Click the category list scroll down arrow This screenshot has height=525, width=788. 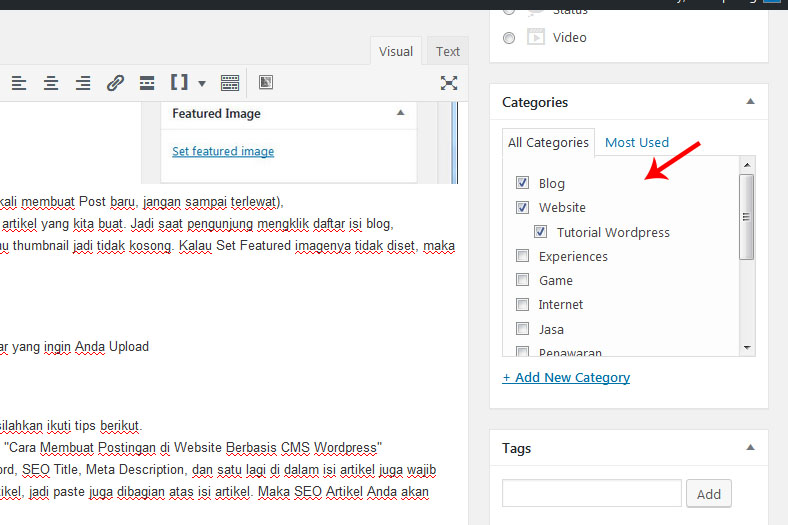tap(747, 348)
